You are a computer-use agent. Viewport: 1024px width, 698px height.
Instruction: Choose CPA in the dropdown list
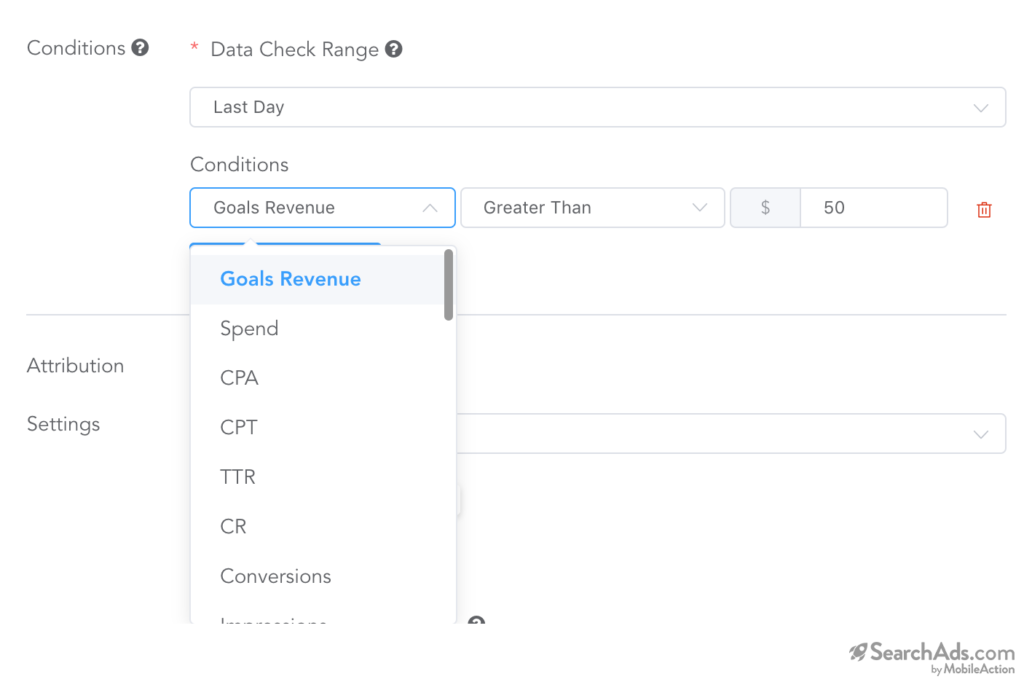(x=239, y=378)
